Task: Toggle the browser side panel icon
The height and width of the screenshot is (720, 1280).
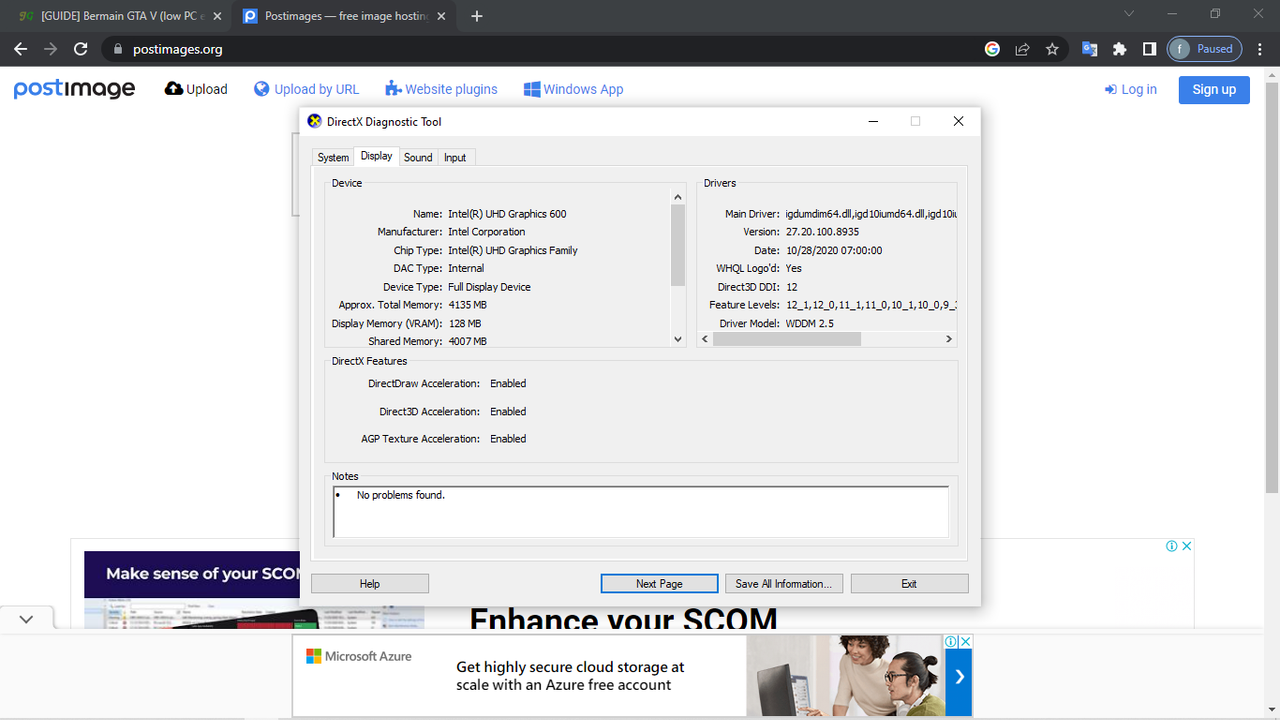Action: [x=1150, y=49]
